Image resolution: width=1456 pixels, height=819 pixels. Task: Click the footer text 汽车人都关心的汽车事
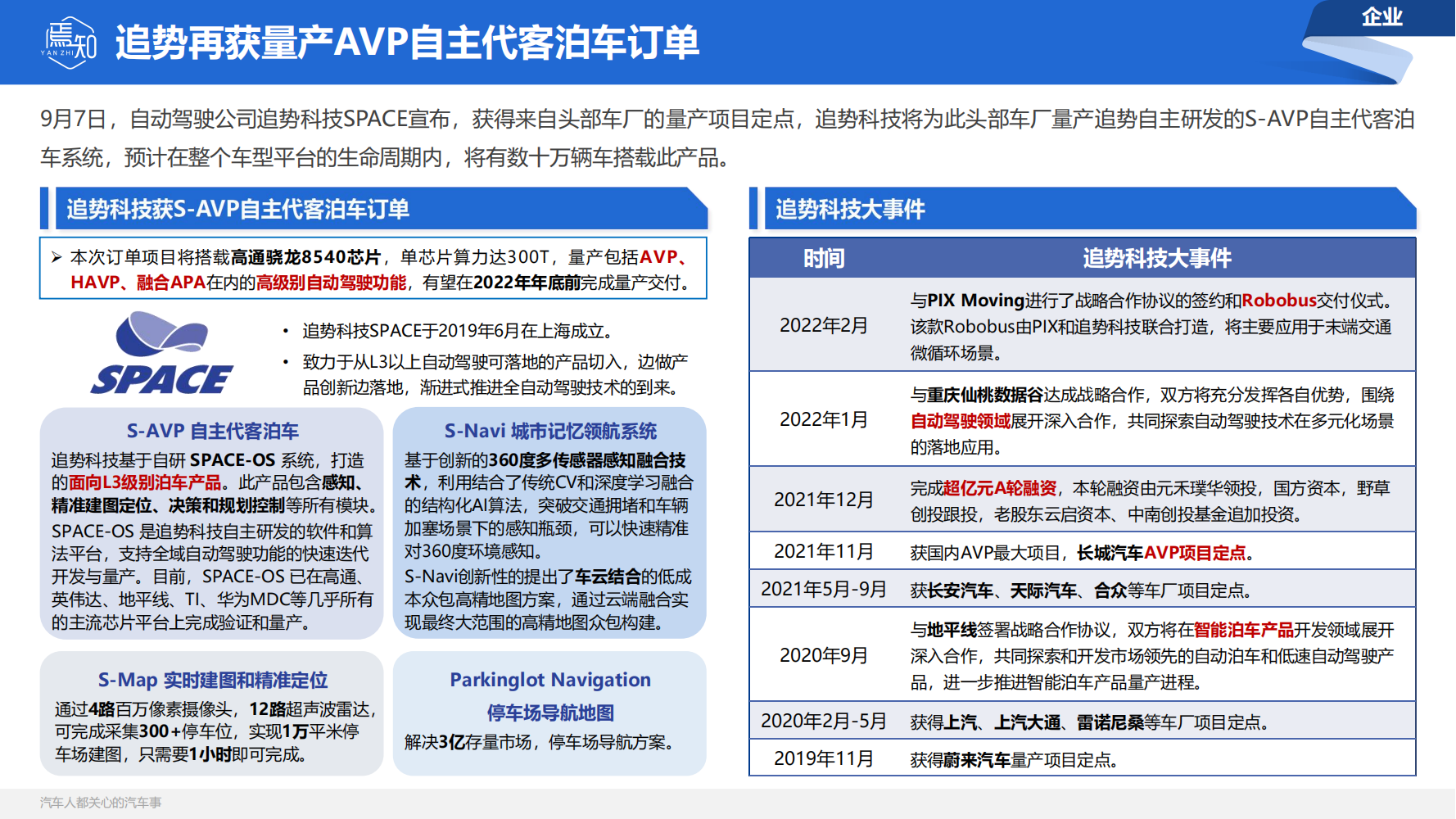pos(101,803)
